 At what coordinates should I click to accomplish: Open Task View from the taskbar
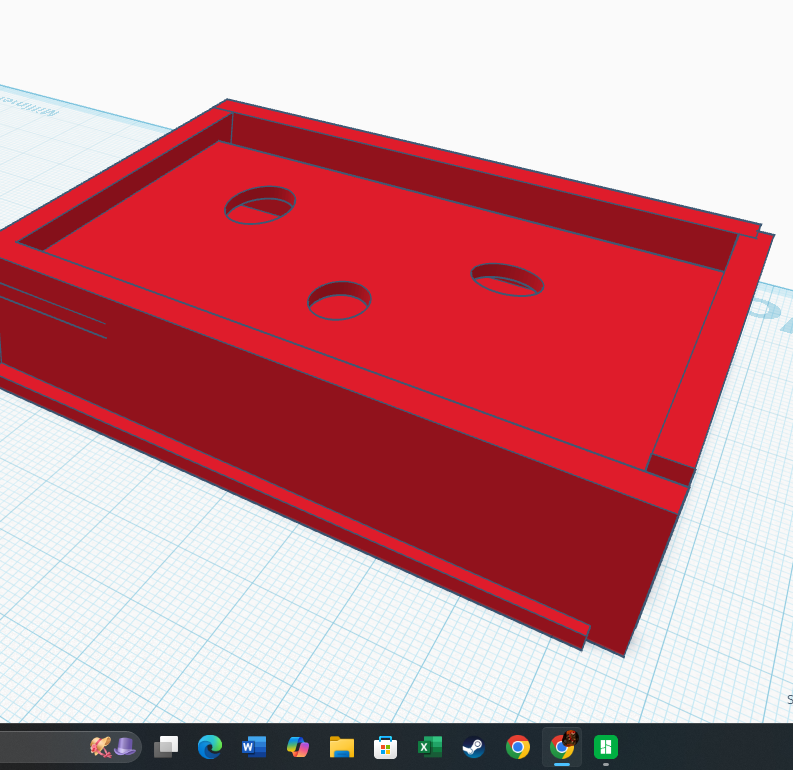pos(166,747)
